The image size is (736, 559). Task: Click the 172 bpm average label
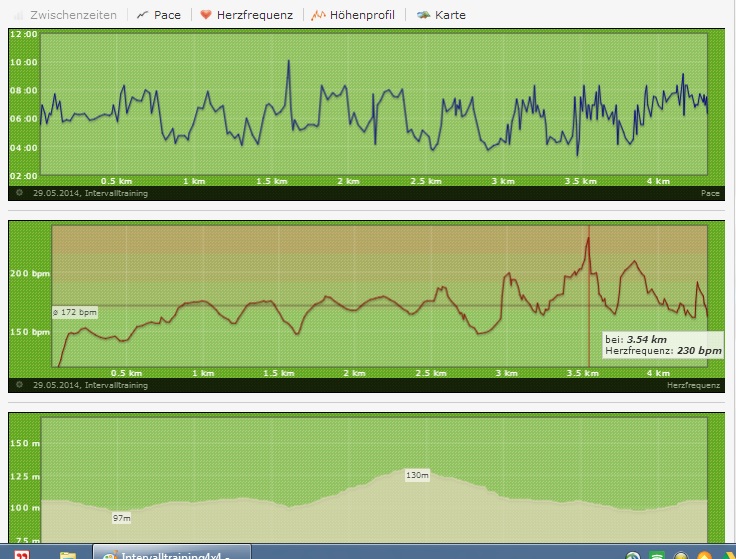(x=75, y=313)
